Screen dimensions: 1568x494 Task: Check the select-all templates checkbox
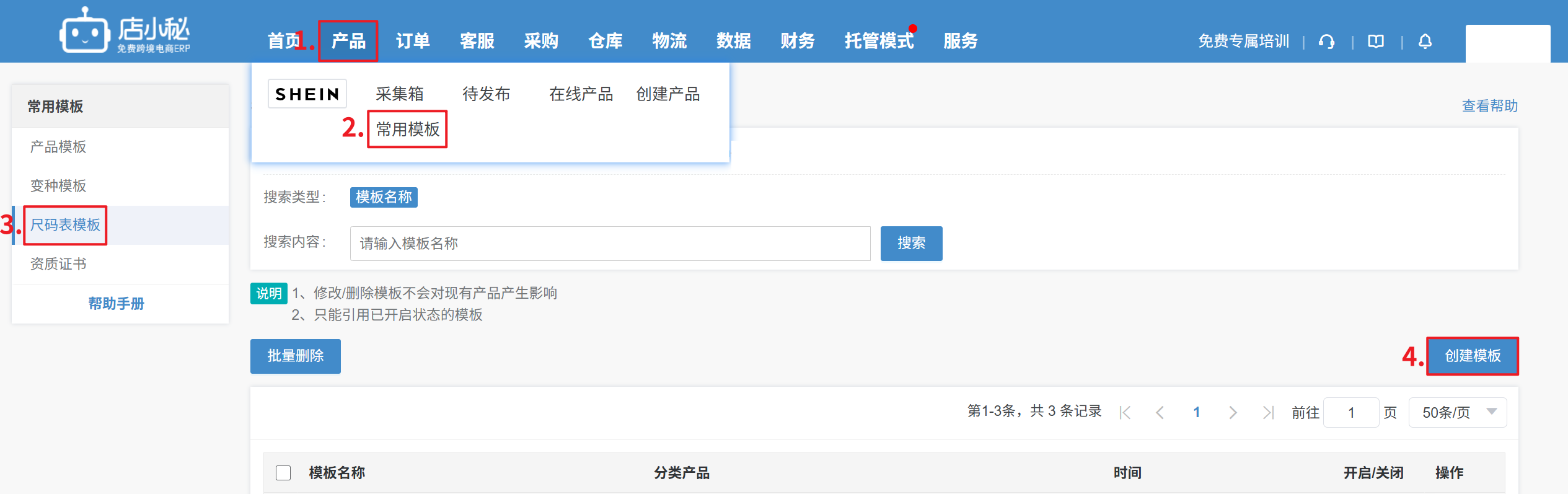click(283, 473)
